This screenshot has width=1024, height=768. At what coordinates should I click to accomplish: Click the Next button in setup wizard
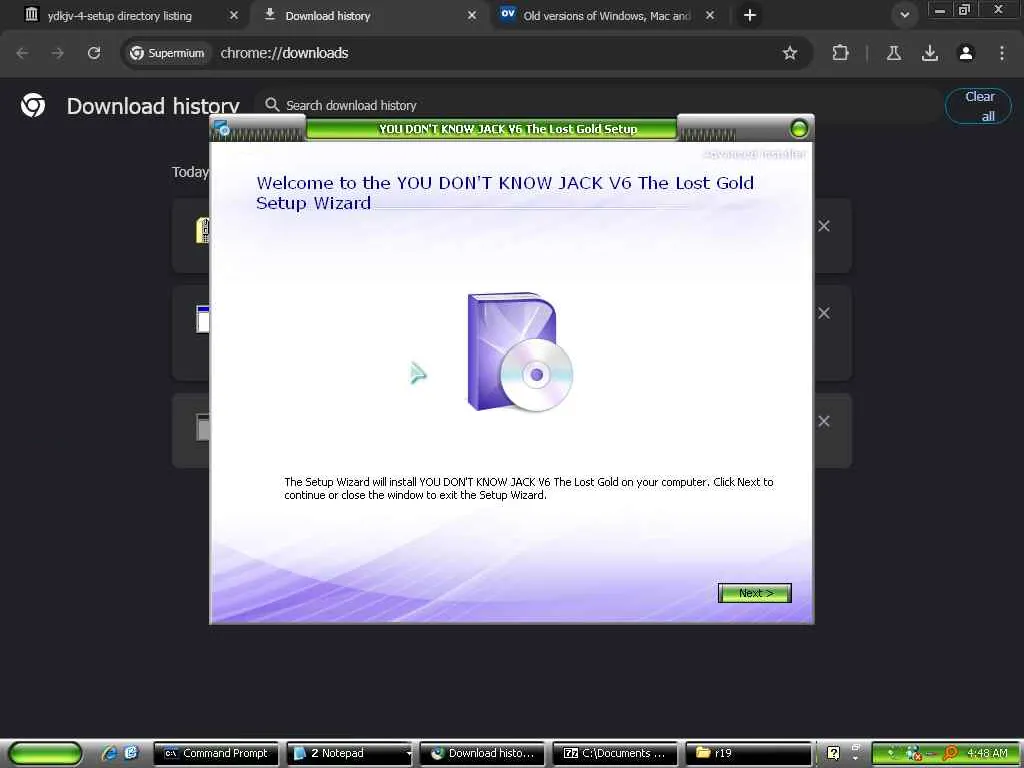point(754,593)
